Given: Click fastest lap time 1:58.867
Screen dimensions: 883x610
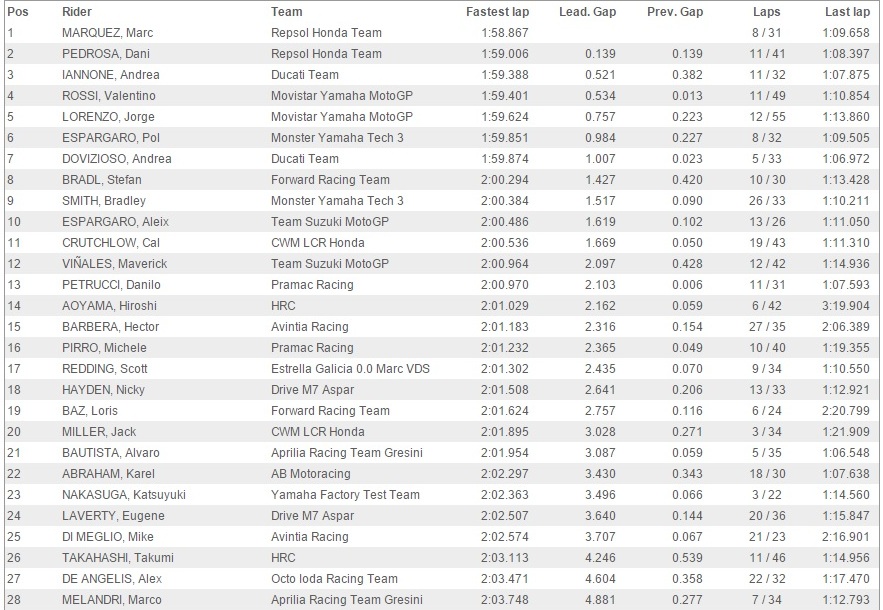Looking at the screenshot, I should (x=505, y=33).
